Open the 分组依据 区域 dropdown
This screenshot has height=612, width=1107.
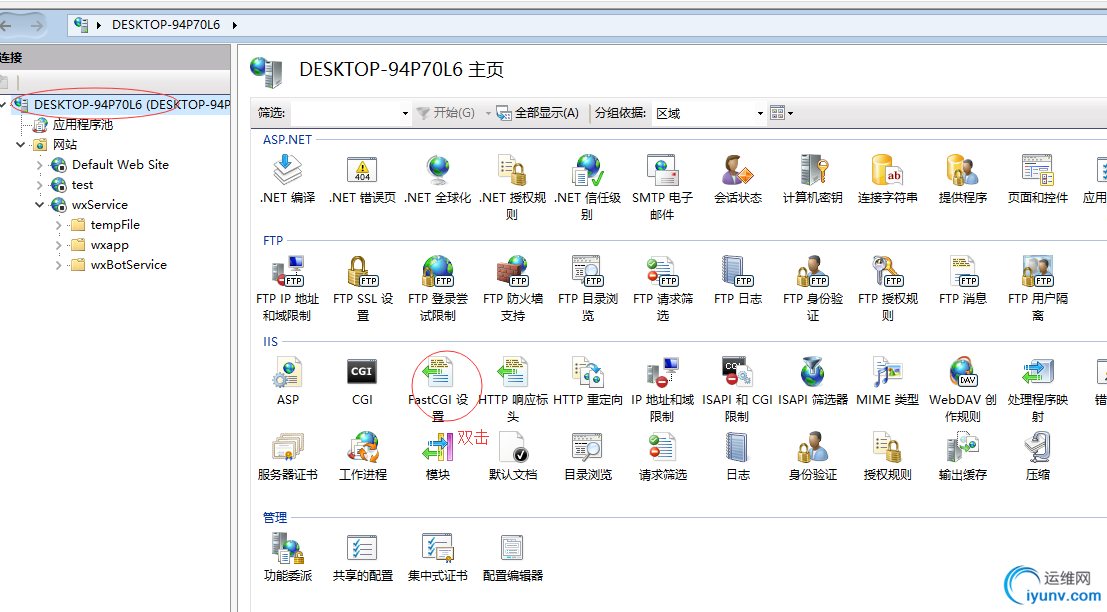760,113
